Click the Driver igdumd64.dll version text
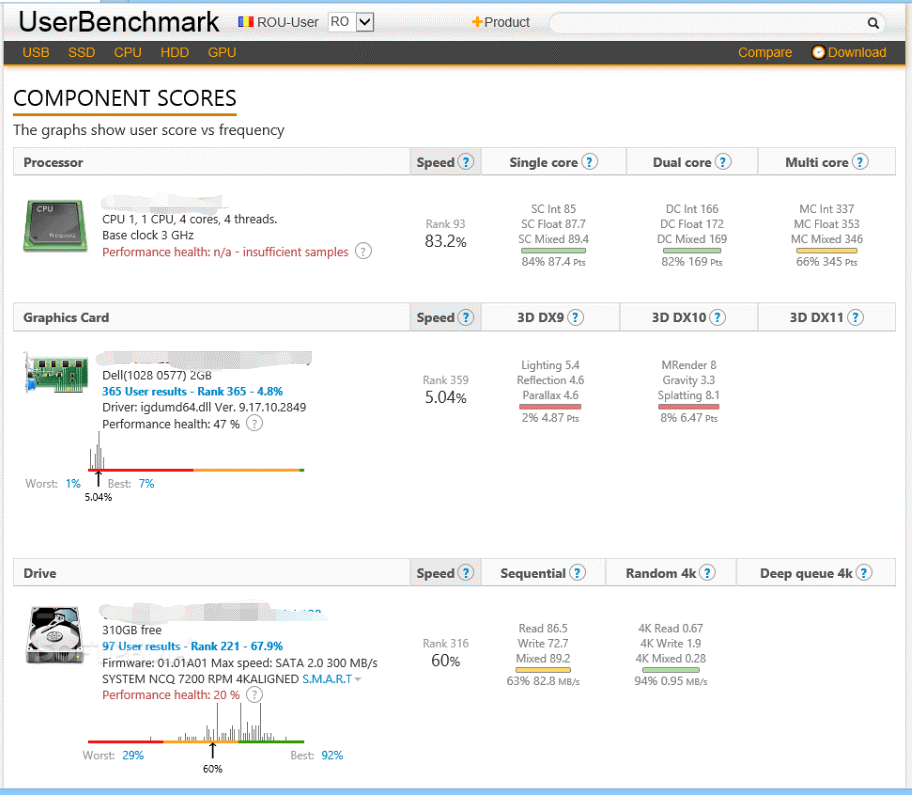Image resolution: width=912 pixels, height=795 pixels. coord(204,407)
